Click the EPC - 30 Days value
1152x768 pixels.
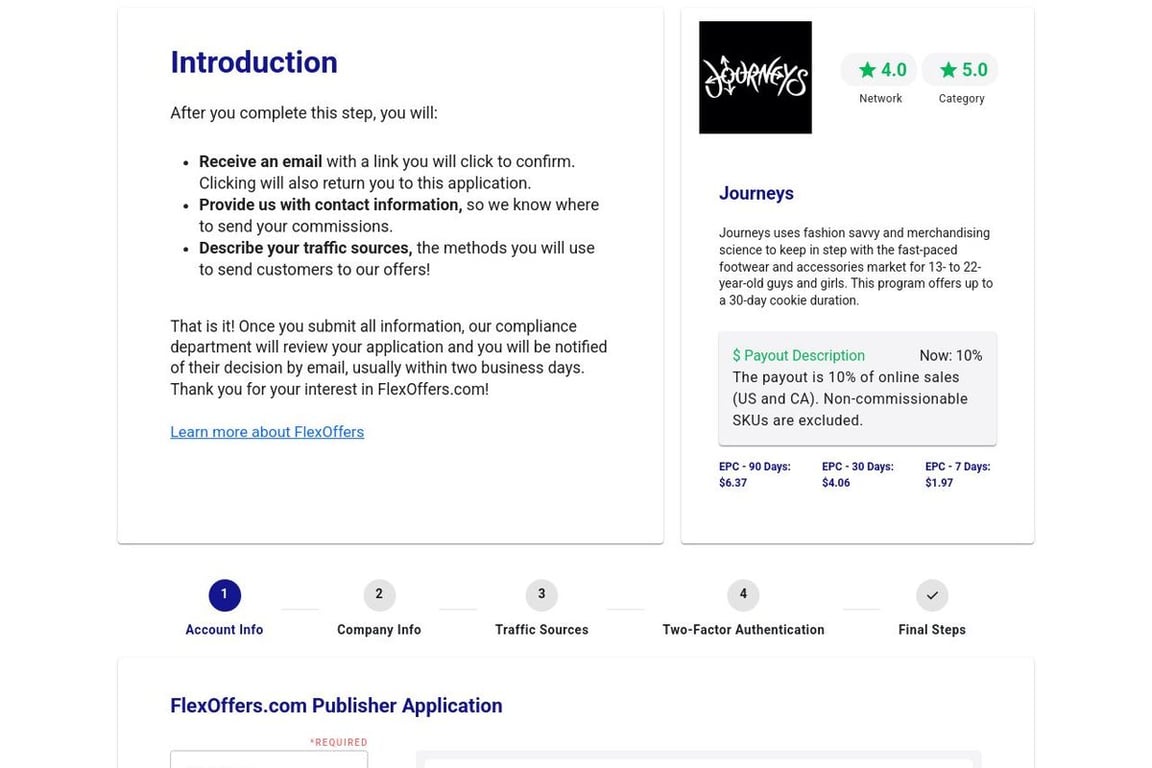pyautogui.click(x=836, y=483)
